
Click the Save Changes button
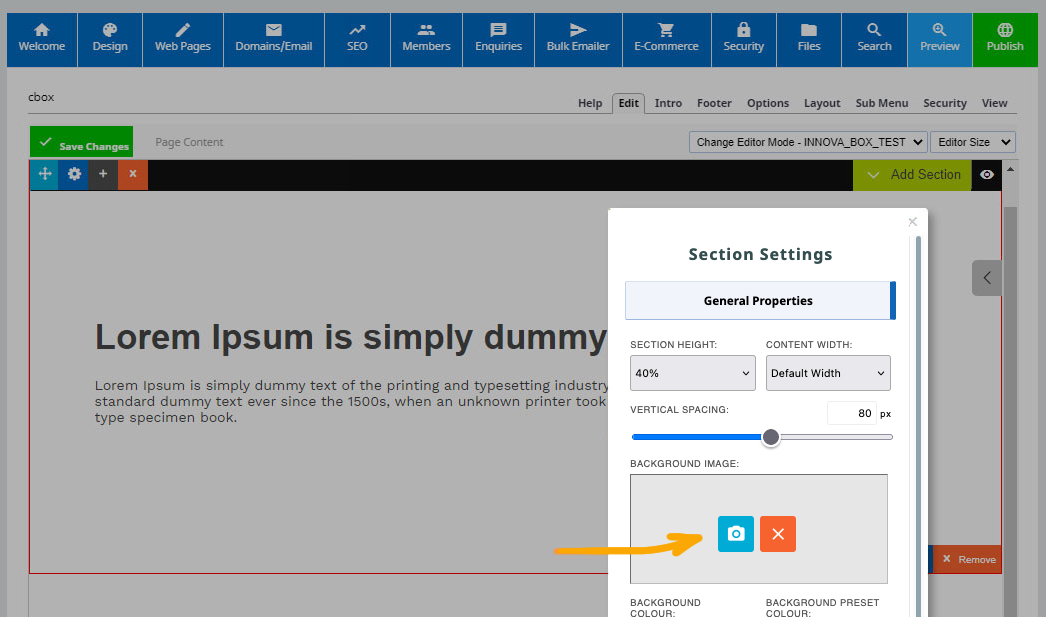[x=82, y=144]
